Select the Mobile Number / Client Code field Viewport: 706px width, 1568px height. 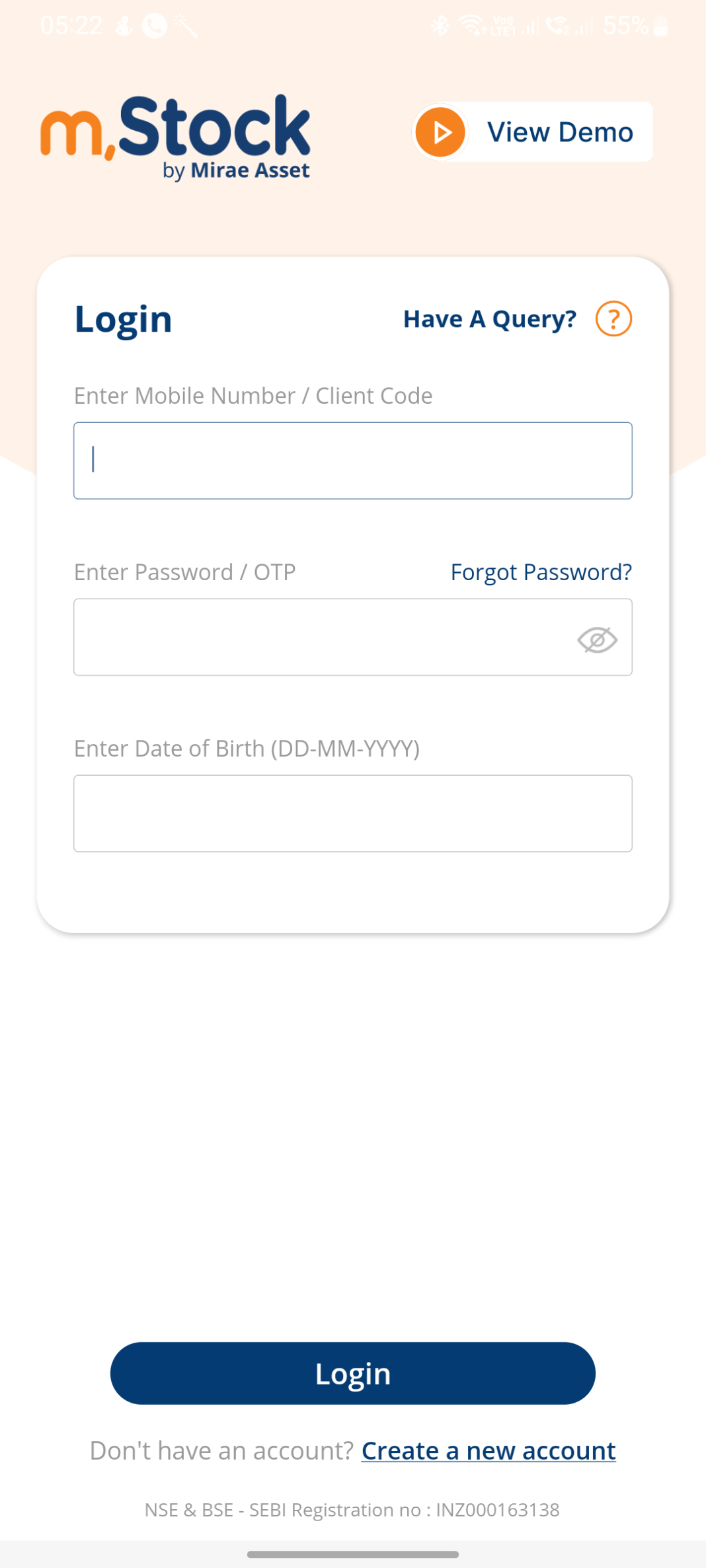click(x=353, y=461)
